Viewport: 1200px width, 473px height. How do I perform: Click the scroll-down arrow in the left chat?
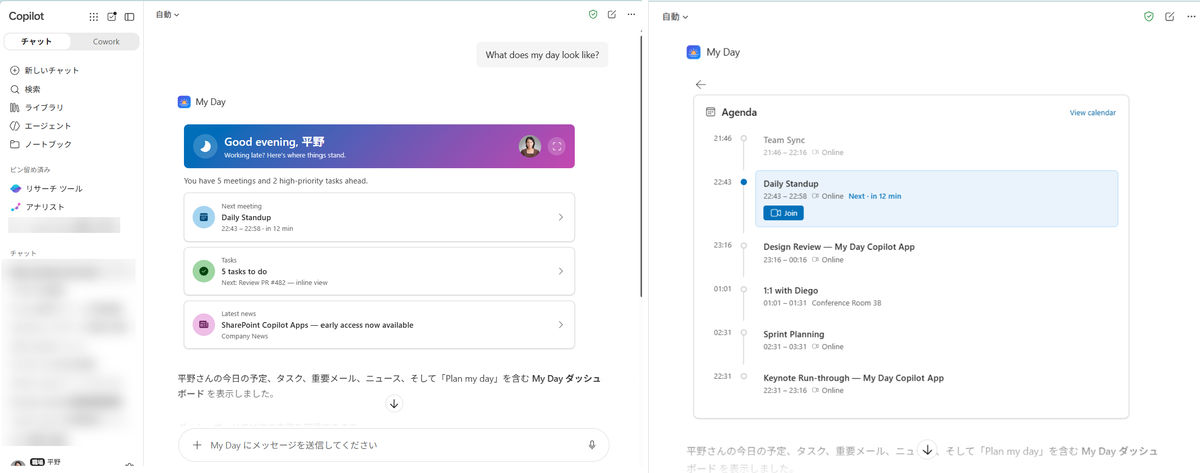point(394,403)
